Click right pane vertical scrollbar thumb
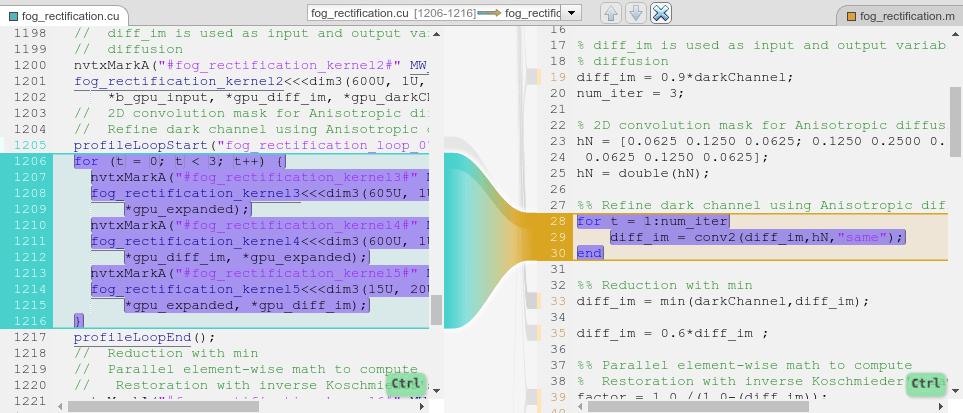Screen dimensions: 963x413 click(x=956, y=122)
